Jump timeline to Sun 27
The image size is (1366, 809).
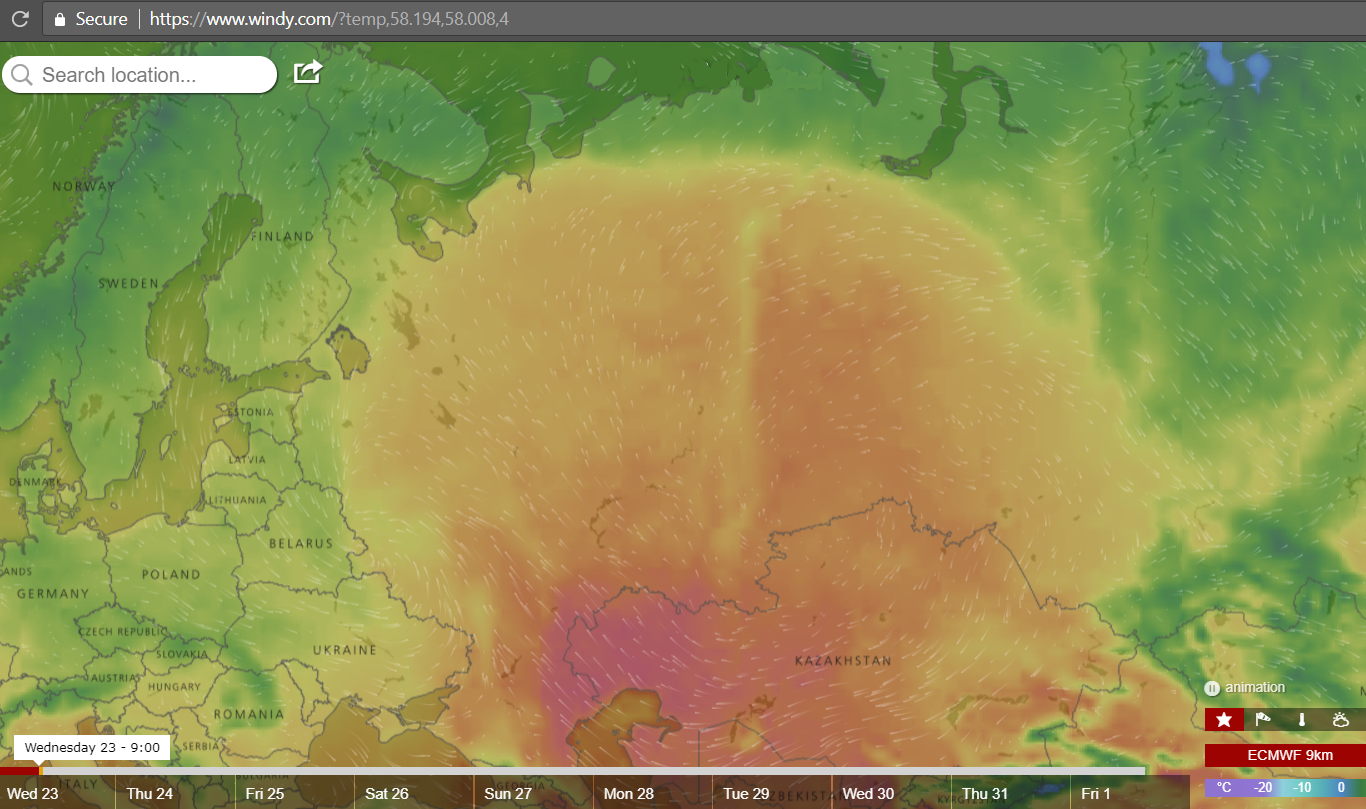click(x=508, y=794)
